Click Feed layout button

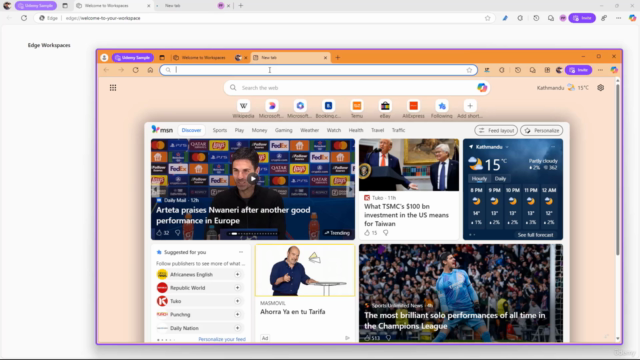tap(496, 131)
